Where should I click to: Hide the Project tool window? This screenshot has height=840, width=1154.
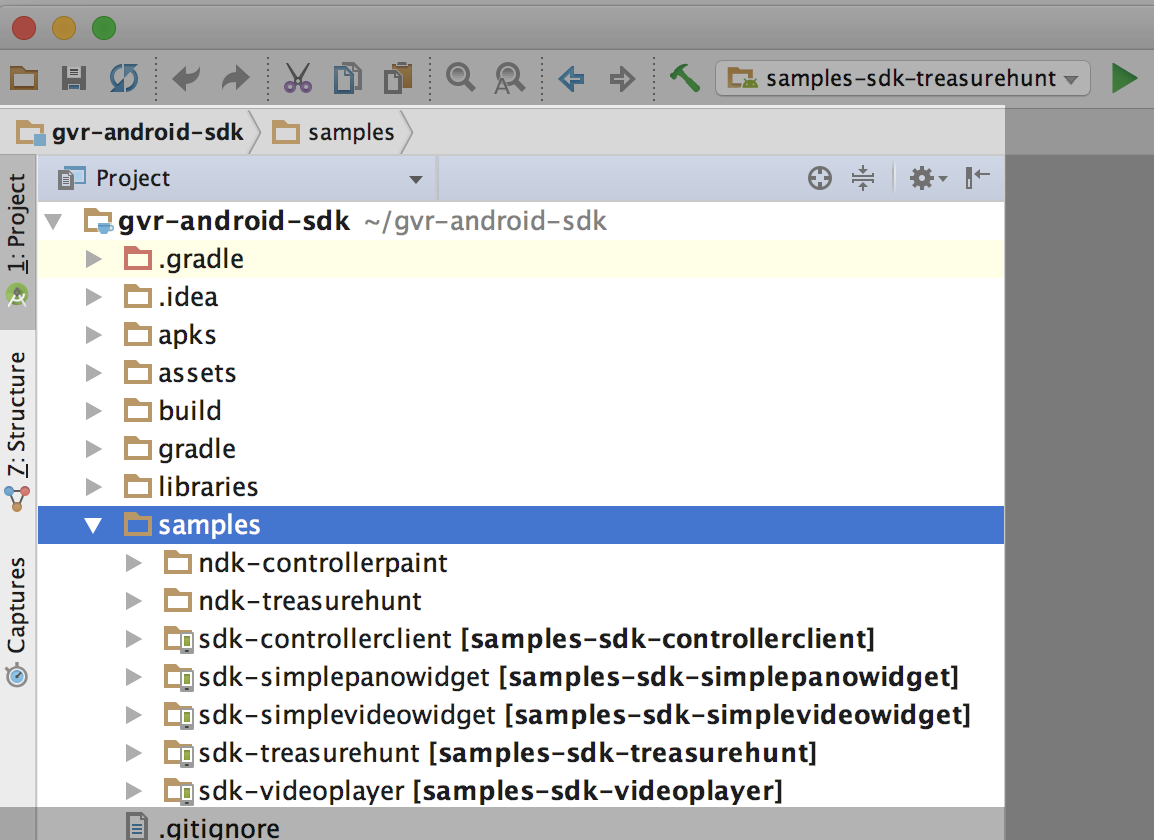coord(977,177)
